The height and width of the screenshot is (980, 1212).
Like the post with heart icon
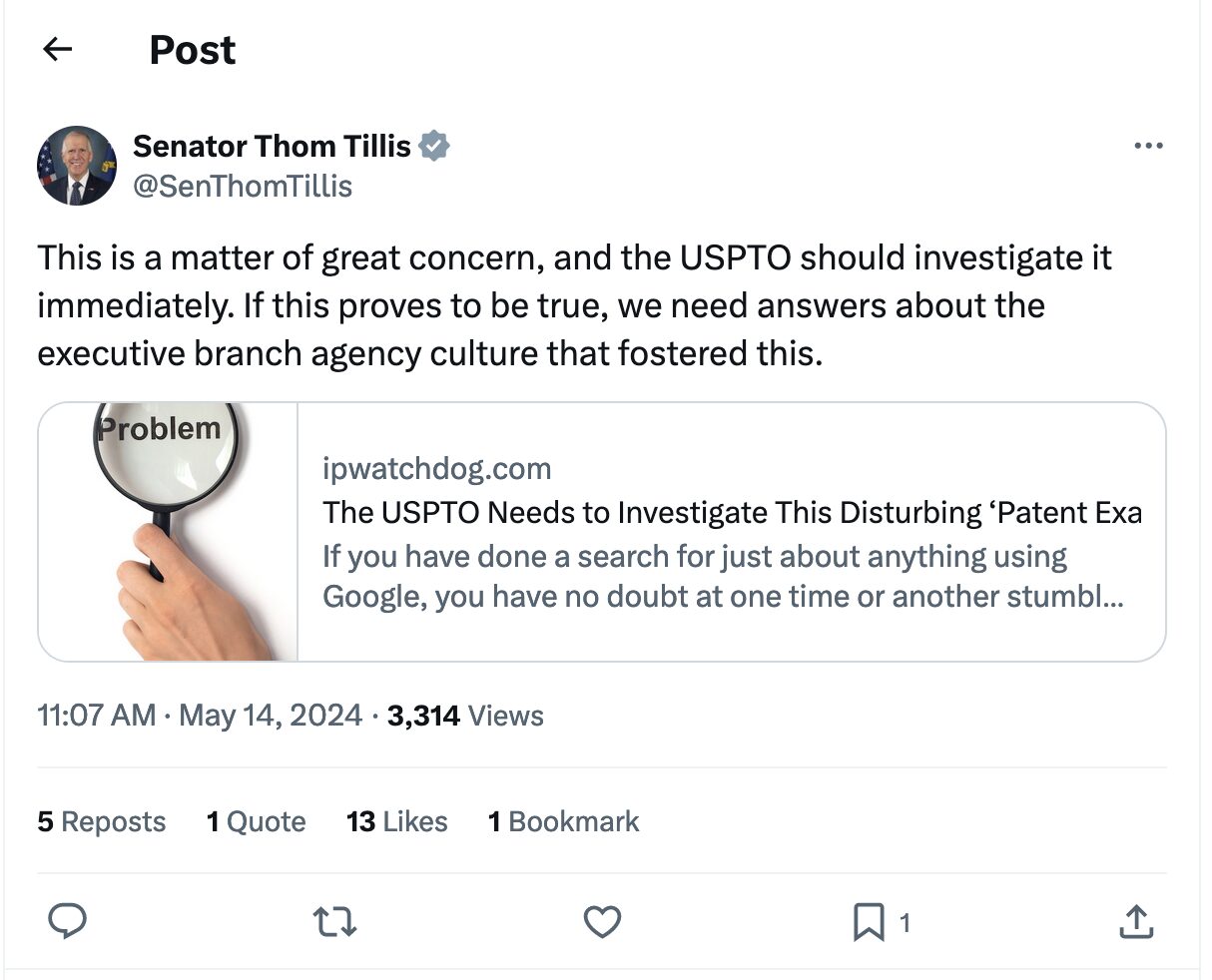point(602,922)
